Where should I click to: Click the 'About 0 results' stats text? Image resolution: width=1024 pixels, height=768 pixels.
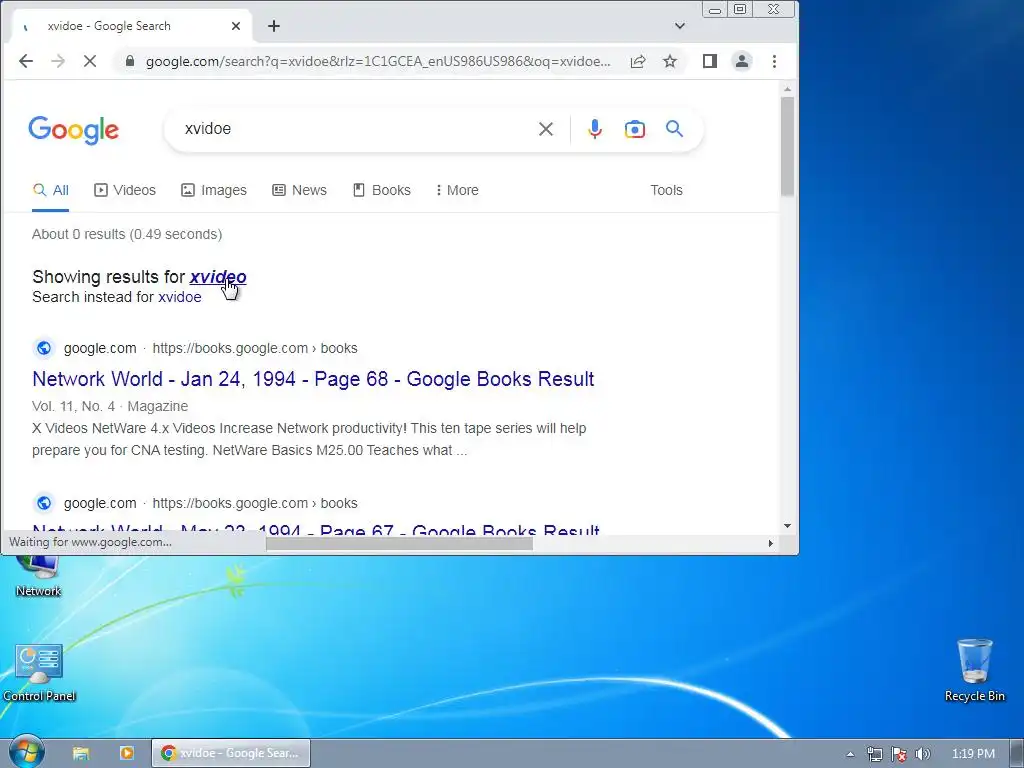127,234
